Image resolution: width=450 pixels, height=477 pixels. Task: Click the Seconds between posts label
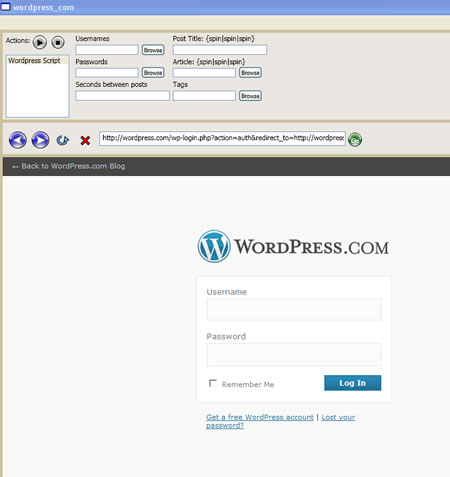click(111, 84)
